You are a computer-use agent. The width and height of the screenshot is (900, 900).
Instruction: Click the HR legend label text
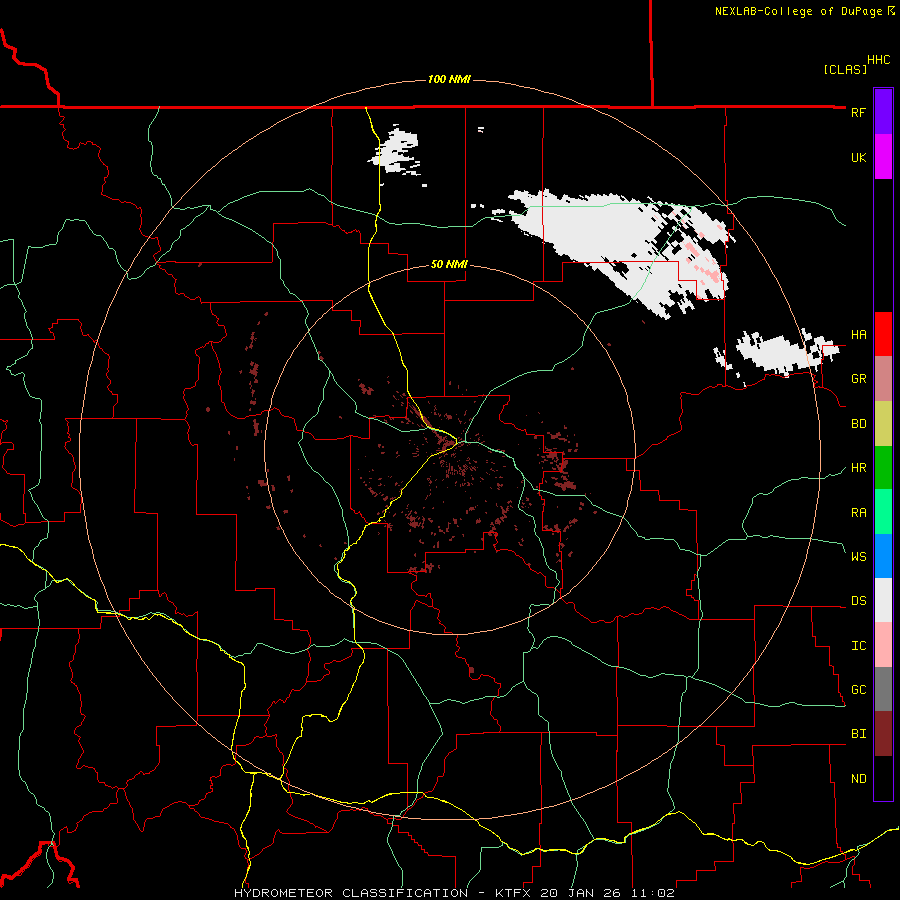[858, 468]
